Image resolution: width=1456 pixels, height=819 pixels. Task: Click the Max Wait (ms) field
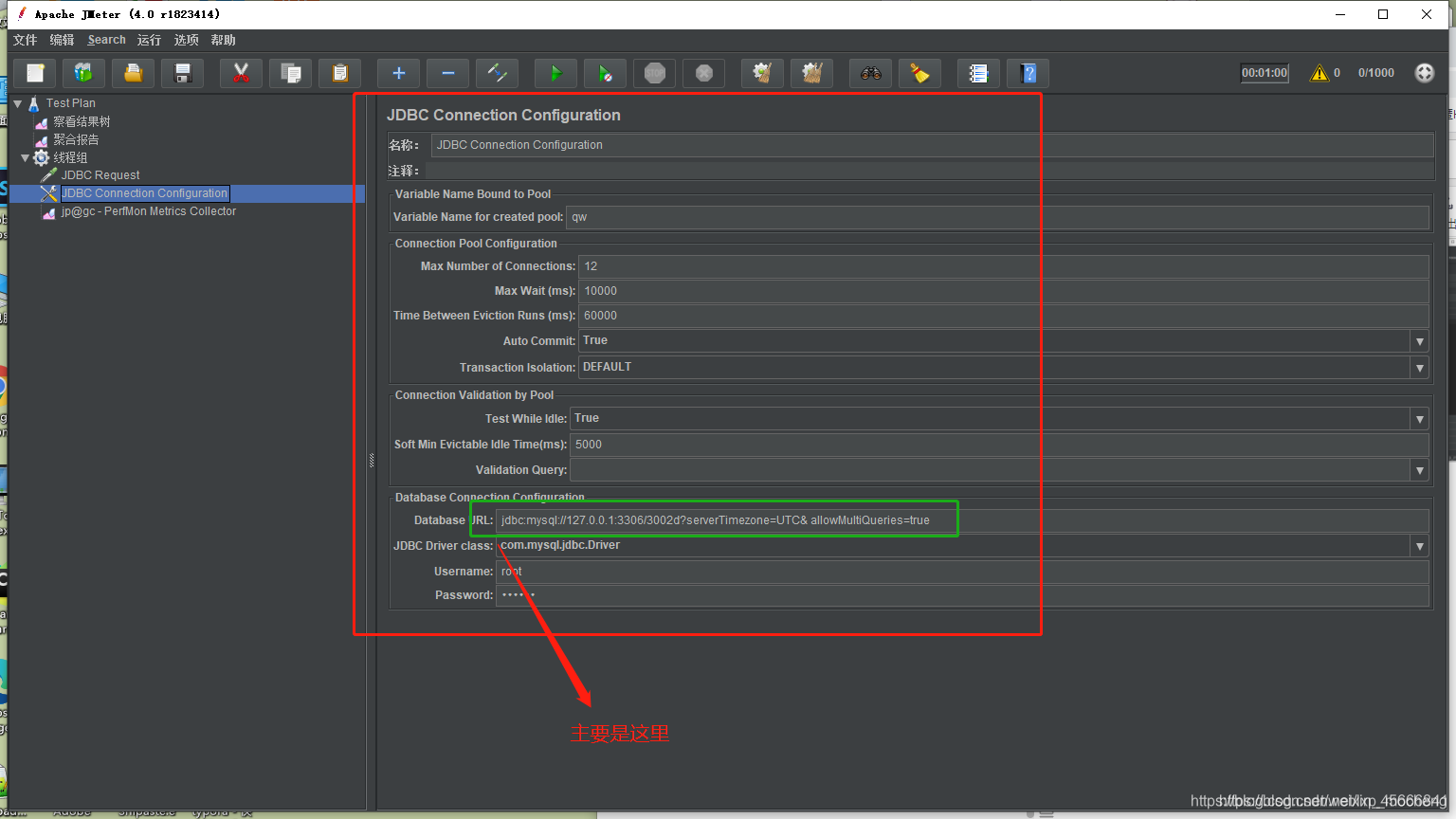tap(1004, 291)
